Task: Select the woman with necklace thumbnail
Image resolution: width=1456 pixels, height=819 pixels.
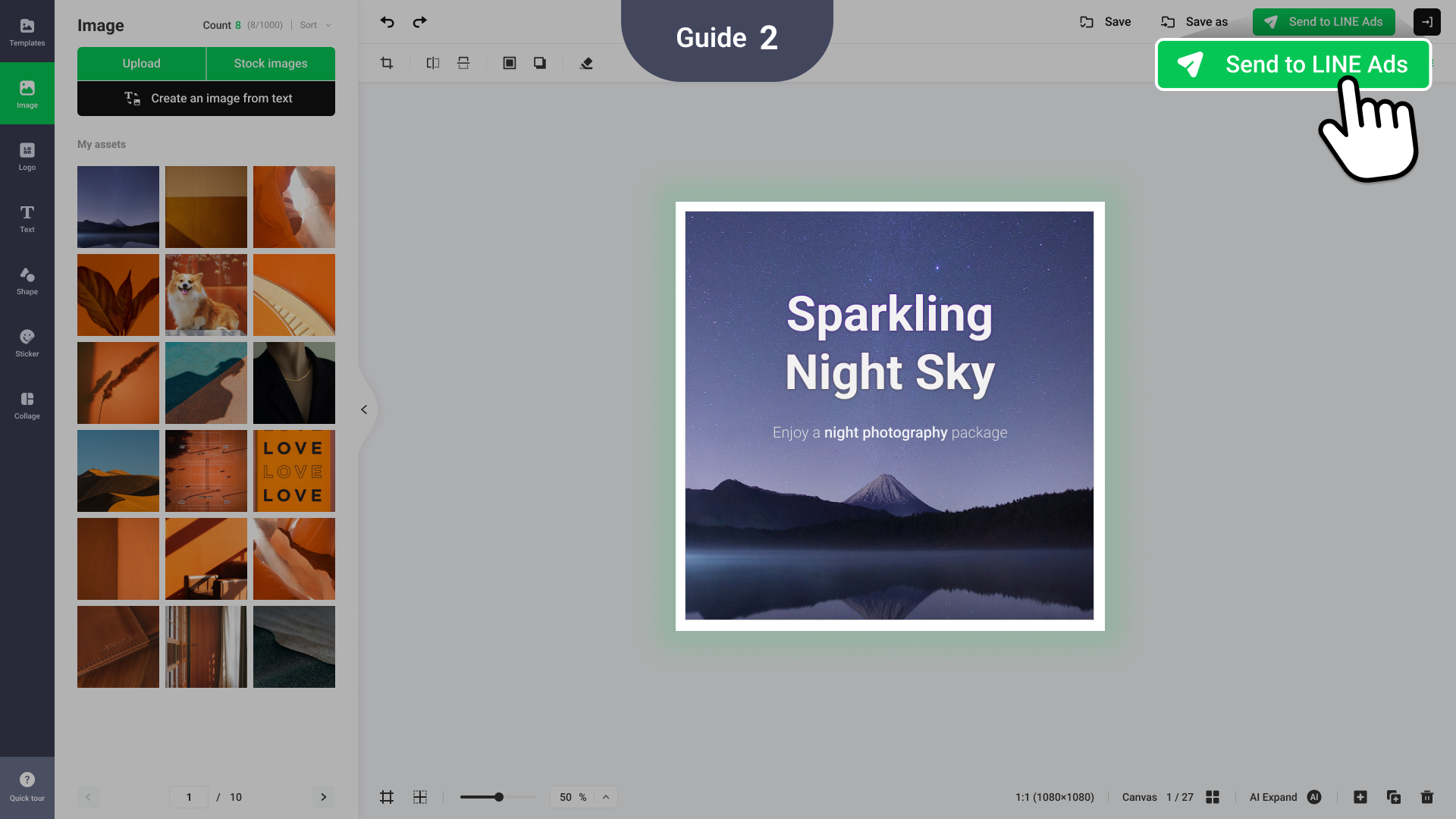Action: [294, 383]
